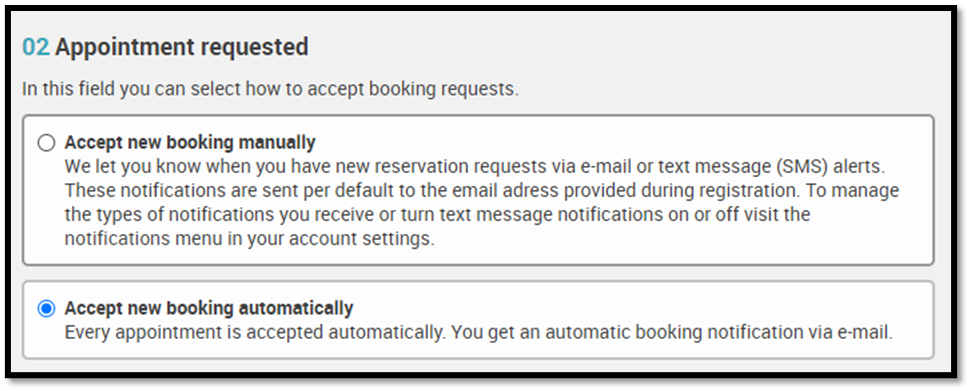Image resolution: width=970 pixels, height=391 pixels.
Task: Click 'turn text message notifications on or off'
Action: pos(611,215)
